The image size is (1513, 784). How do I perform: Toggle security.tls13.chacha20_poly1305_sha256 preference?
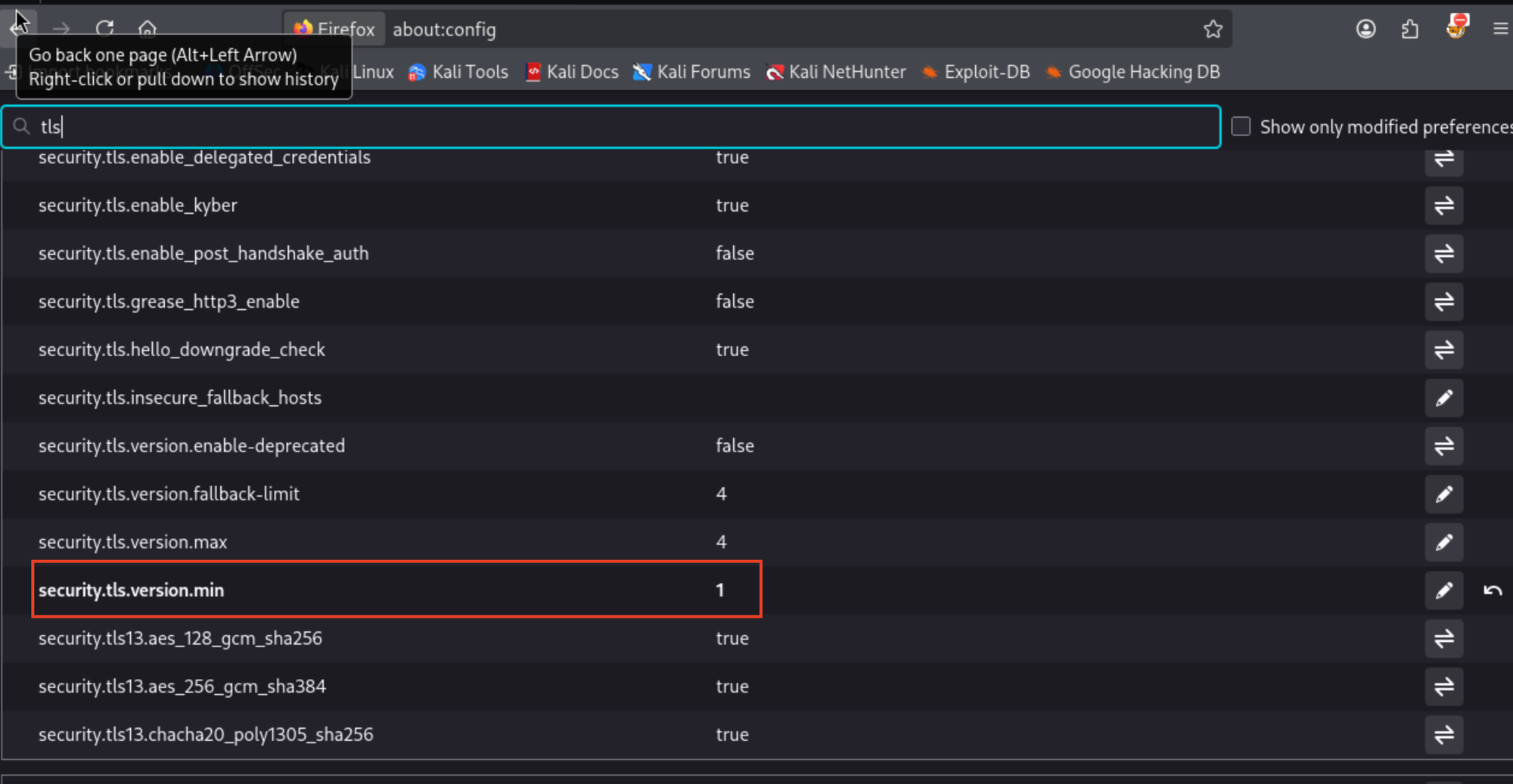[1443, 735]
